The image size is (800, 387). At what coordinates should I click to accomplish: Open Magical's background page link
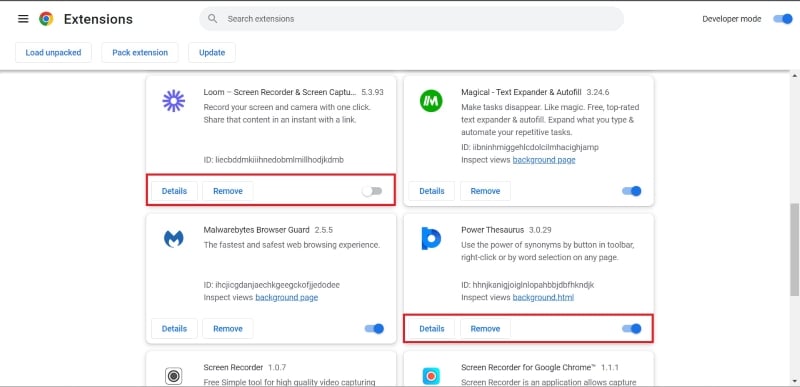544,160
